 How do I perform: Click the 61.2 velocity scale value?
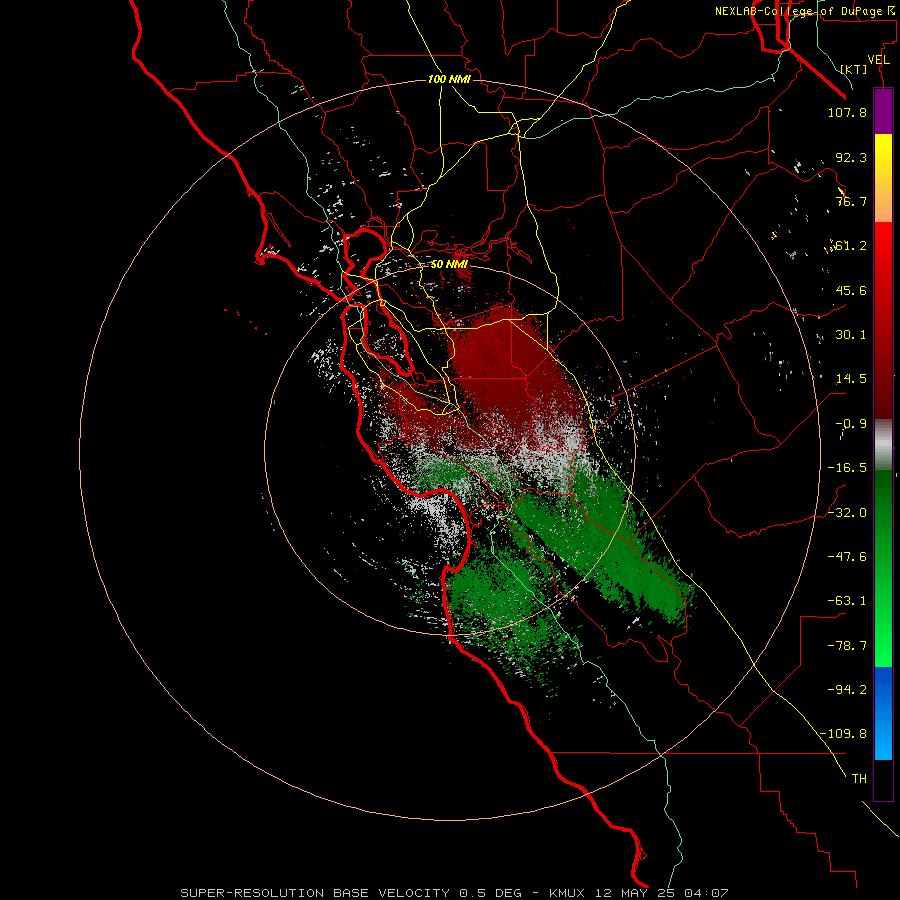(x=851, y=246)
